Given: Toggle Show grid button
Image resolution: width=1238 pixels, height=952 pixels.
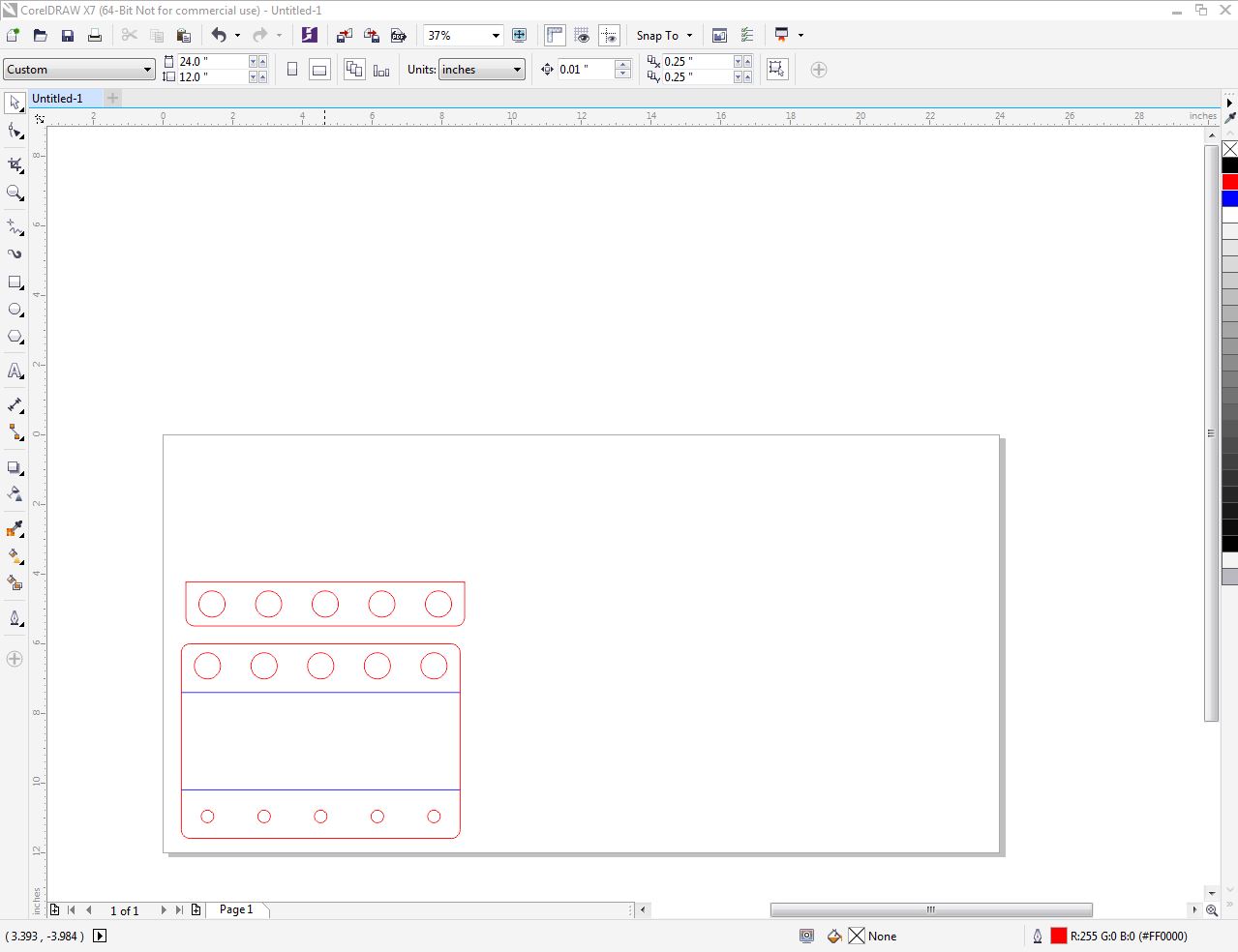Looking at the screenshot, I should [x=582, y=36].
